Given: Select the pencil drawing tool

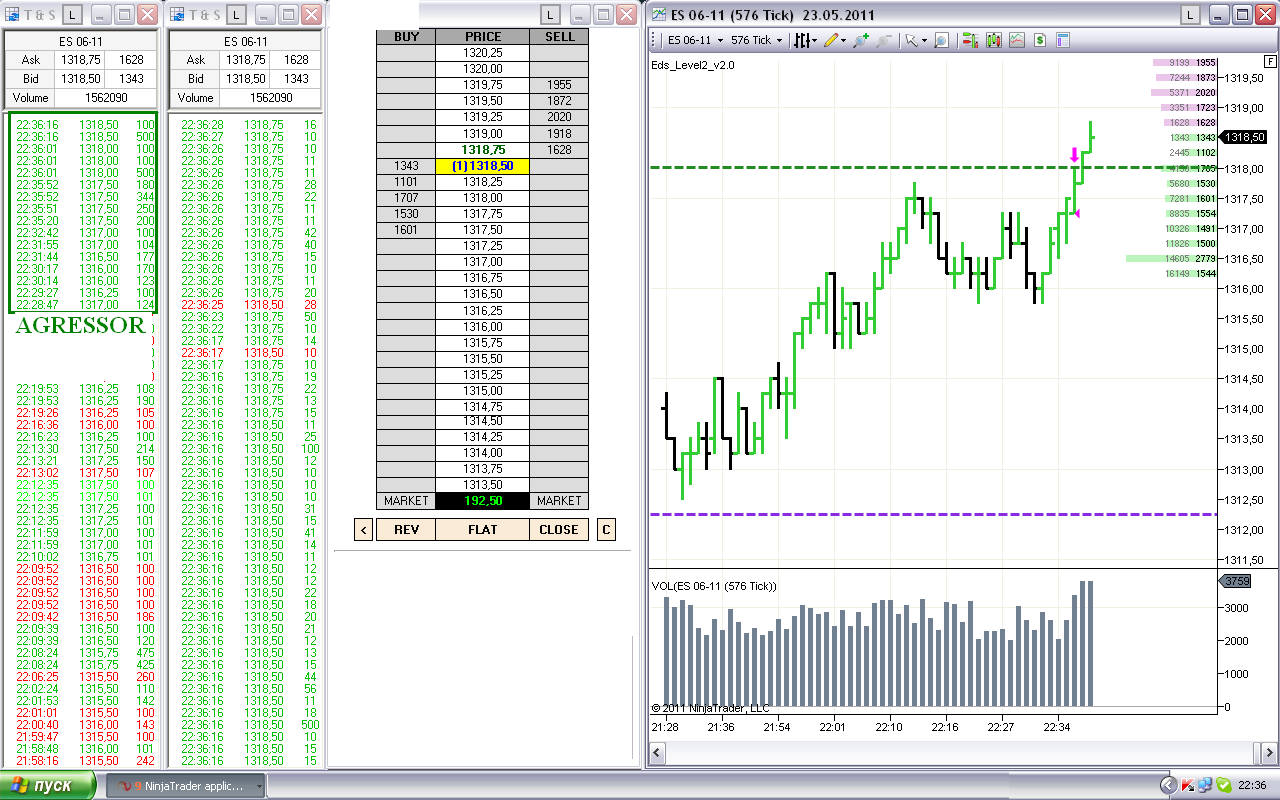Looking at the screenshot, I should (832, 40).
